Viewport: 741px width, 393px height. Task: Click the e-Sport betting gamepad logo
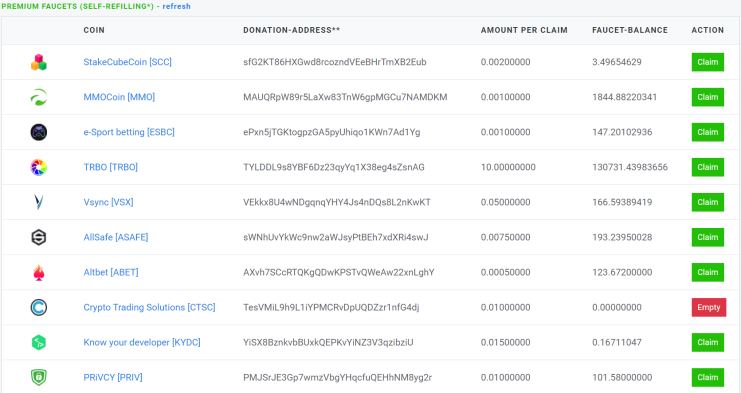39,132
